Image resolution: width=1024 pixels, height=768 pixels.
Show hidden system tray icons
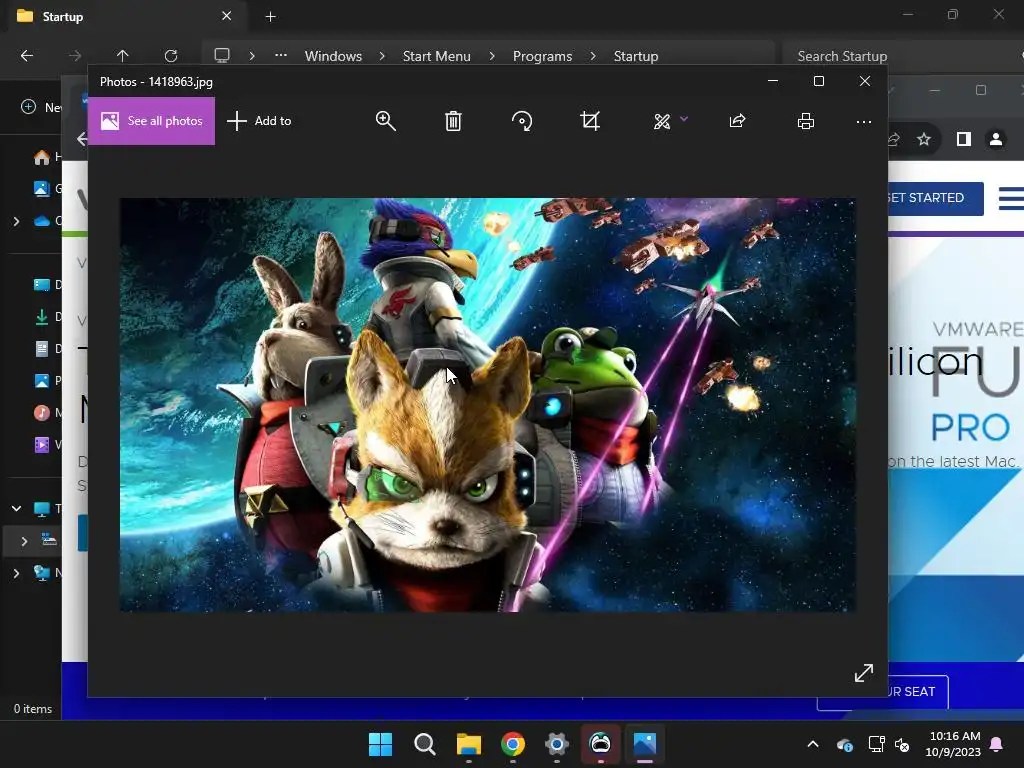(x=813, y=744)
